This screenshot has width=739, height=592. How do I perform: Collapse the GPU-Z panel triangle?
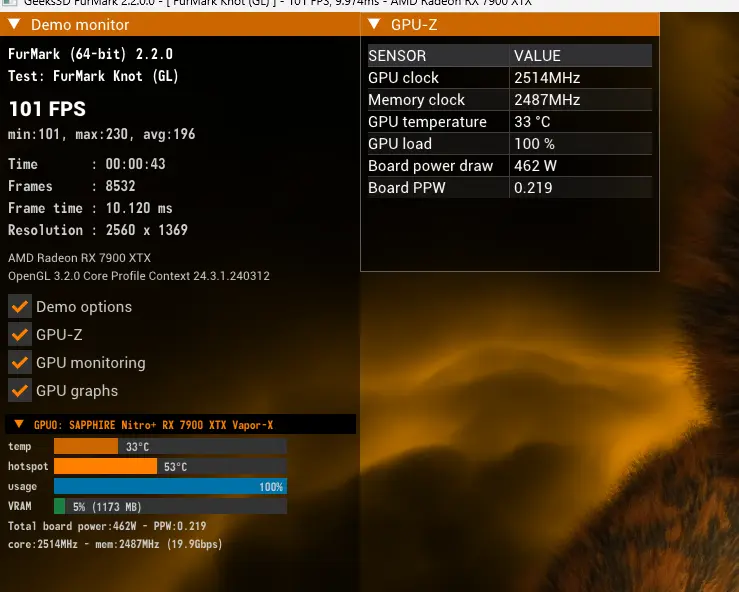374,24
